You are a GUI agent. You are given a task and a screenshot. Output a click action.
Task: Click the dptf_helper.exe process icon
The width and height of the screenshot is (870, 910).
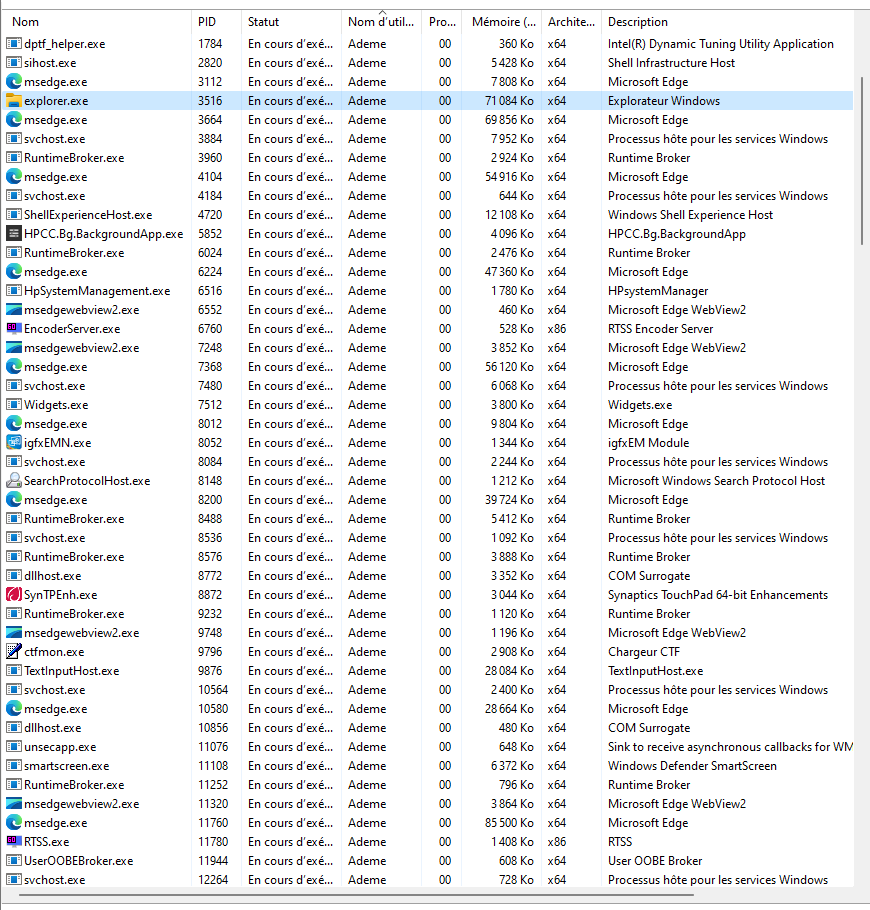(x=13, y=44)
